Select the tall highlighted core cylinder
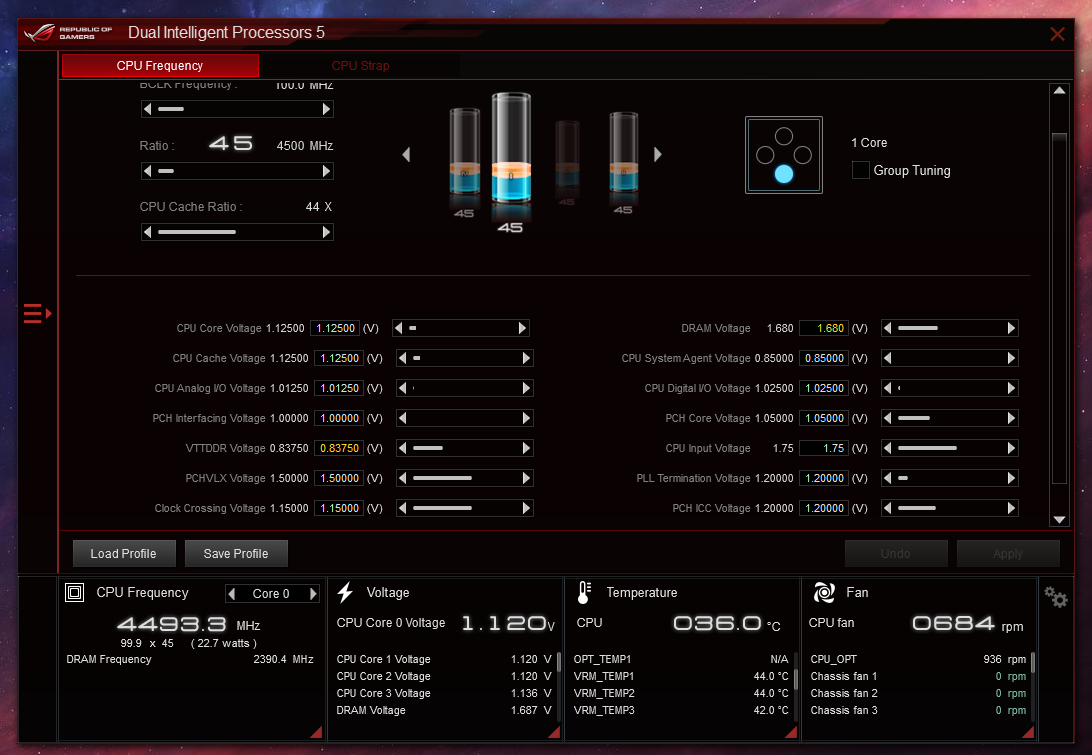This screenshot has width=1092, height=755. tap(511, 148)
